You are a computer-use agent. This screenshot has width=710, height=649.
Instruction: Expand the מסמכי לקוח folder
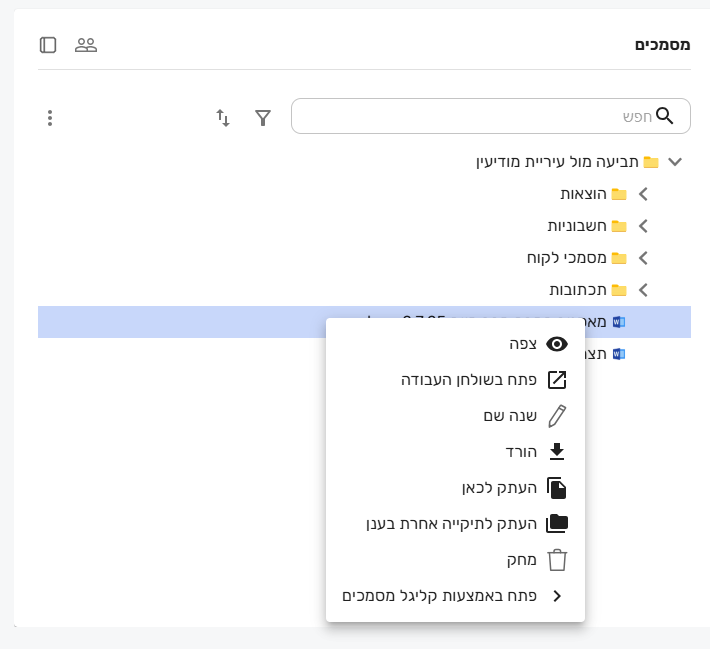tap(643, 258)
